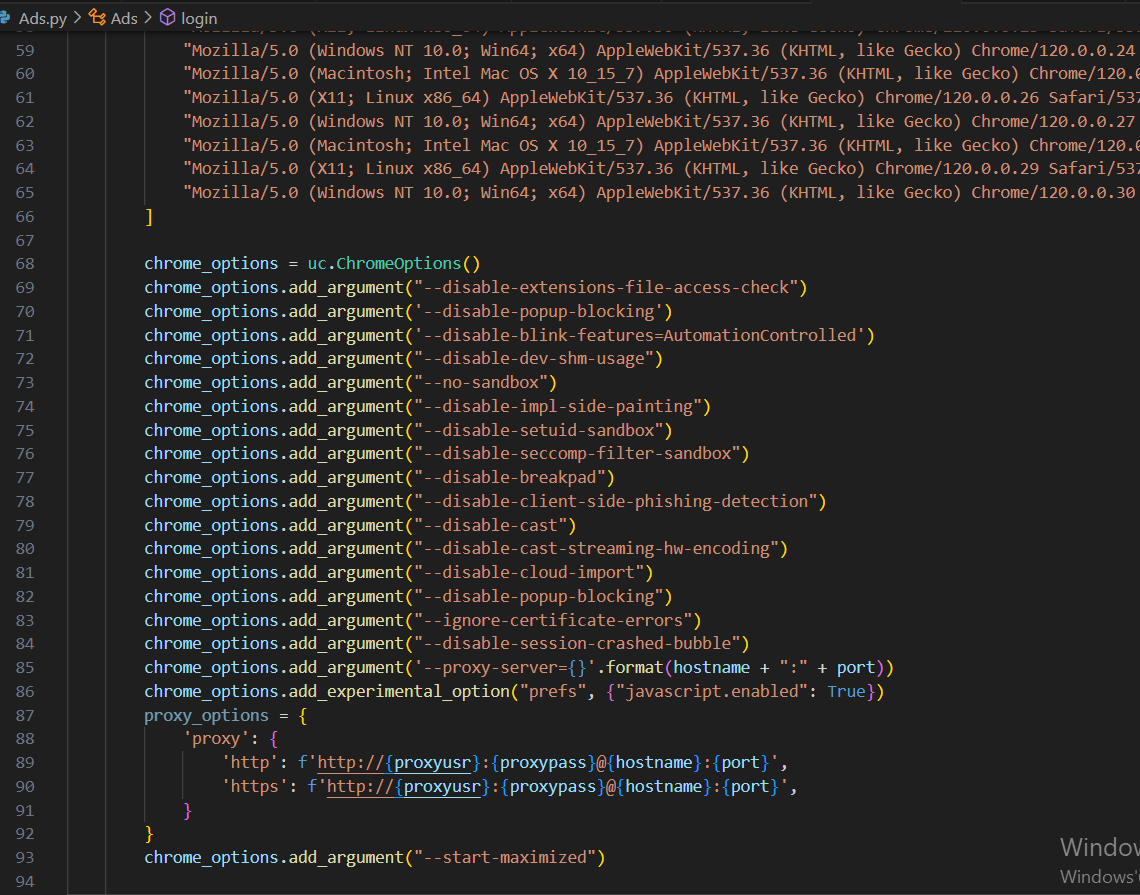Click the "--disable-breakpad" string

[510, 478]
